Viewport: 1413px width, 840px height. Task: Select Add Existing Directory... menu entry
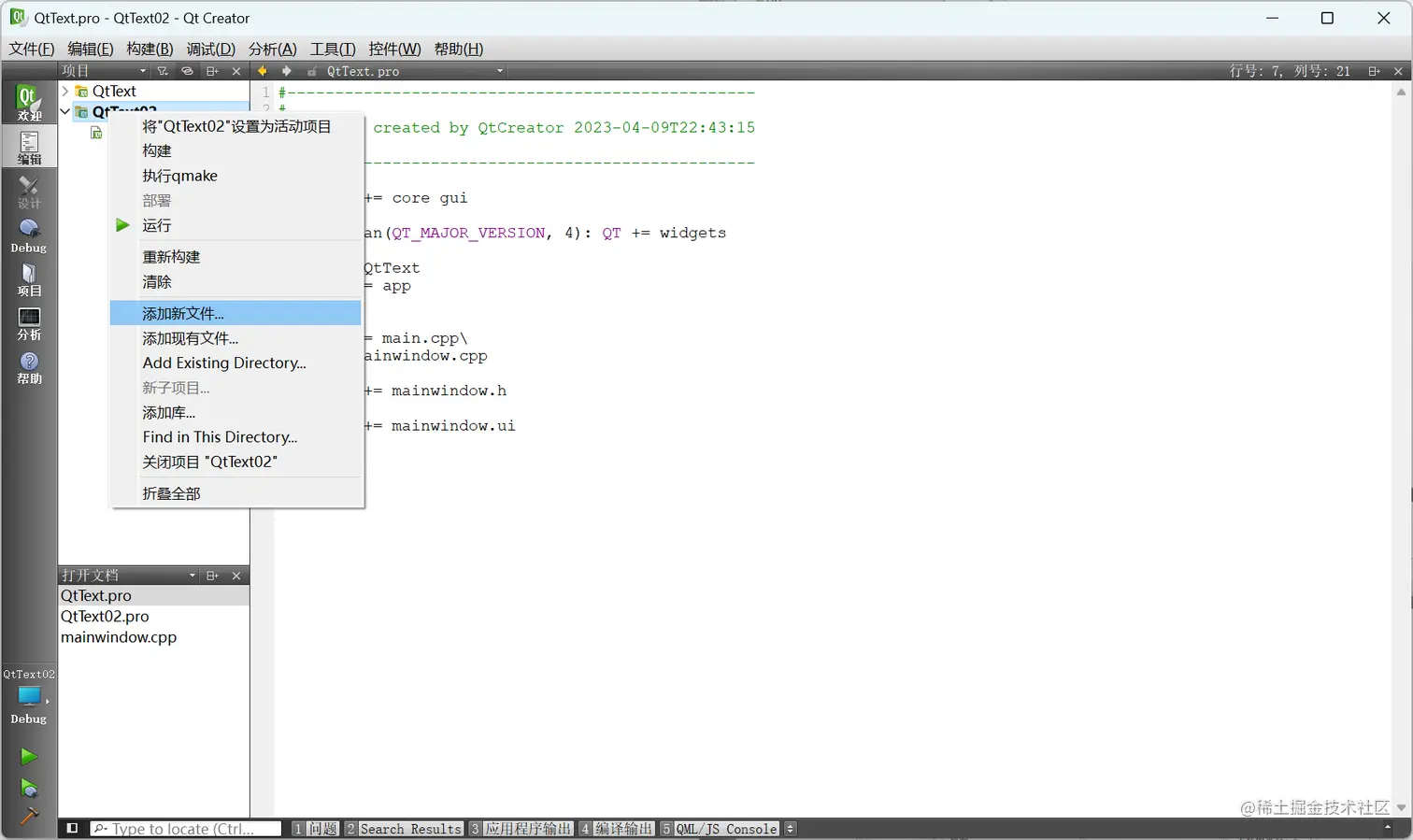[x=235, y=363]
